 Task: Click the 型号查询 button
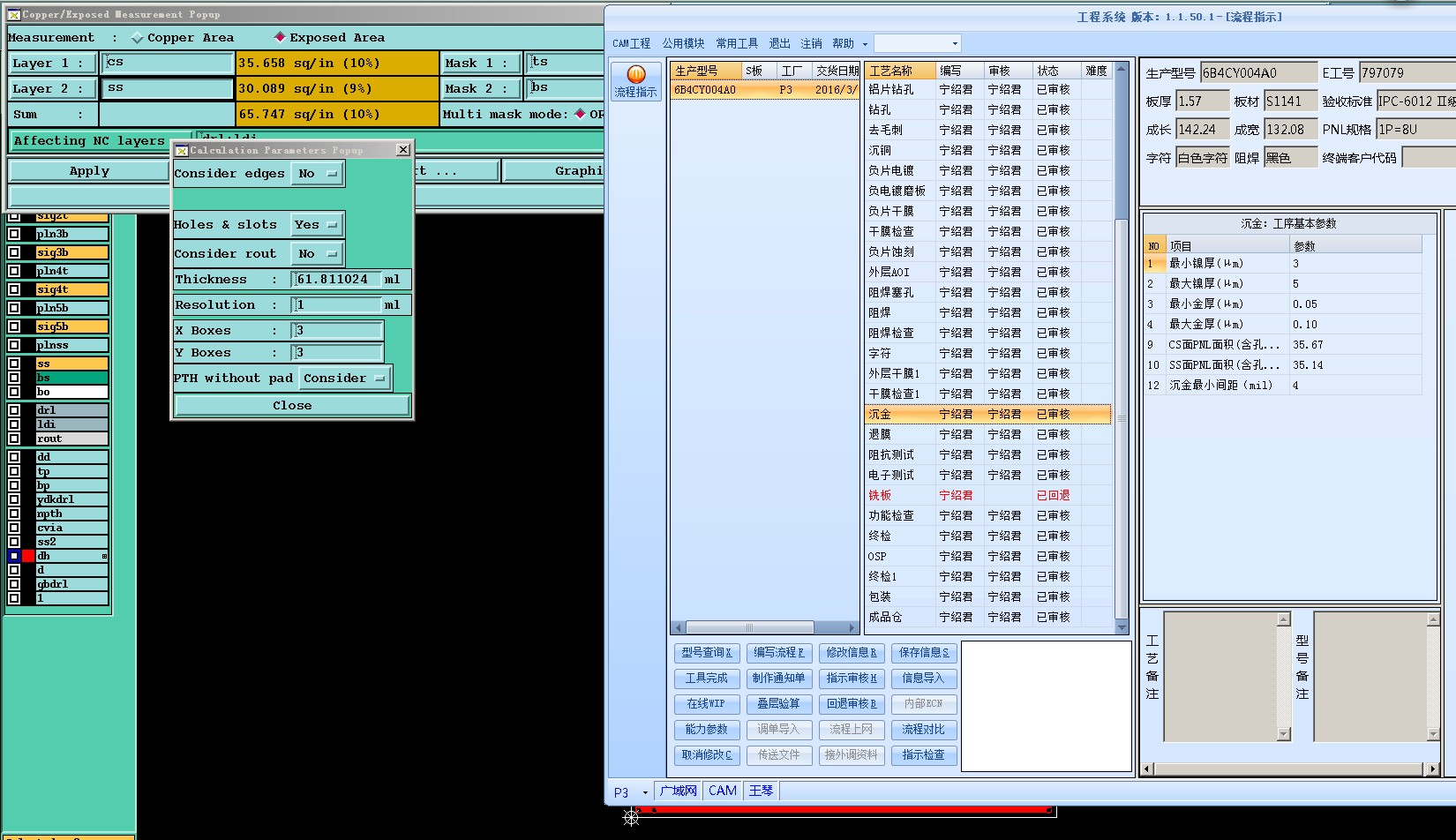(x=706, y=653)
